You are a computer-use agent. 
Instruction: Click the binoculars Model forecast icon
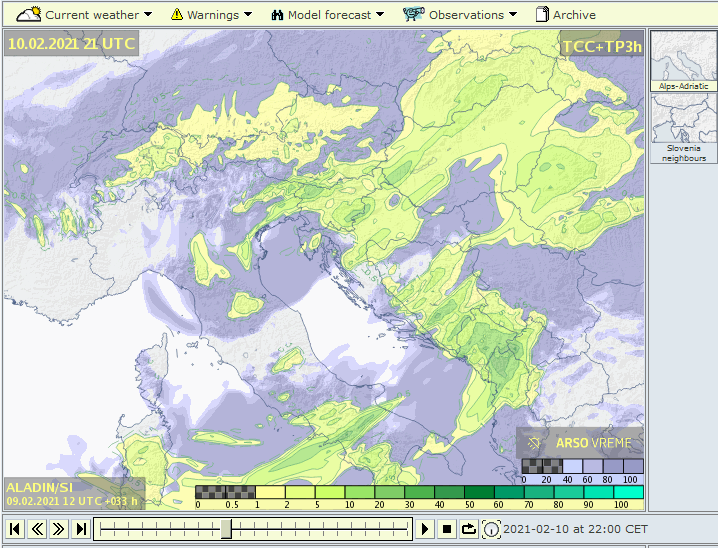coord(276,15)
